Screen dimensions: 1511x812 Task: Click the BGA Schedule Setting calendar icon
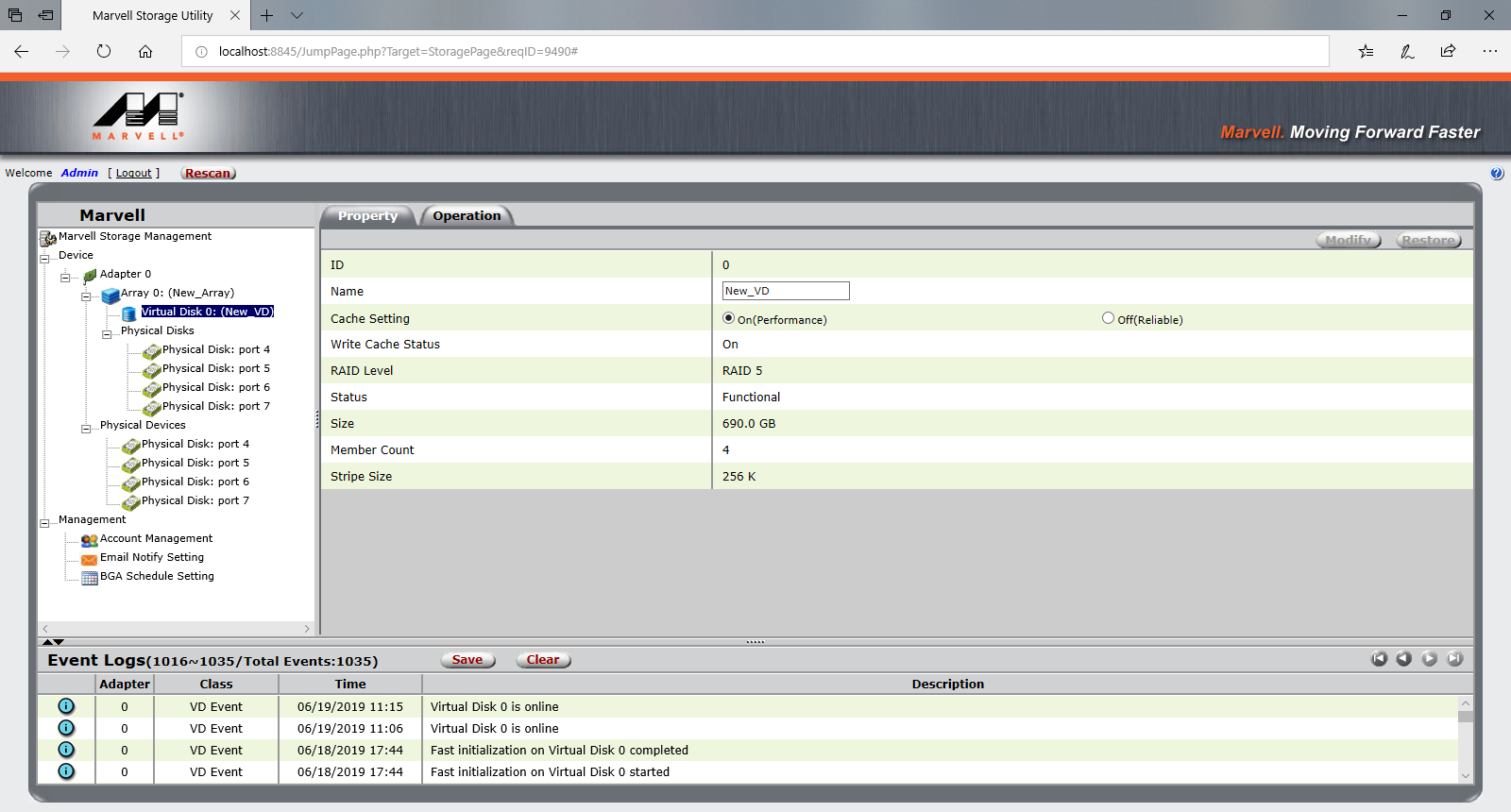tap(90, 578)
